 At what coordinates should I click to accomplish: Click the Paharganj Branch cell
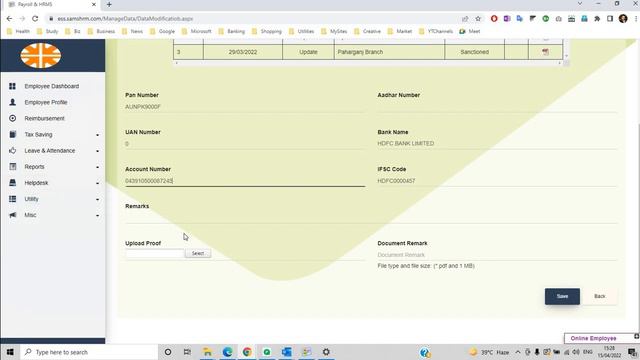point(389,52)
